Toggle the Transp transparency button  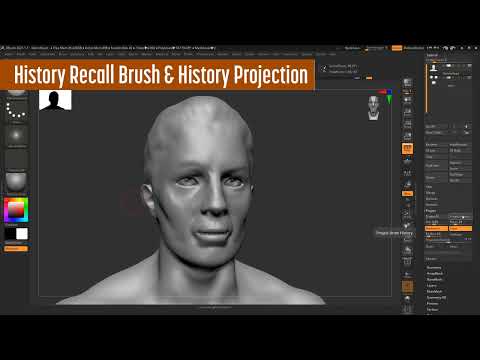407,274
